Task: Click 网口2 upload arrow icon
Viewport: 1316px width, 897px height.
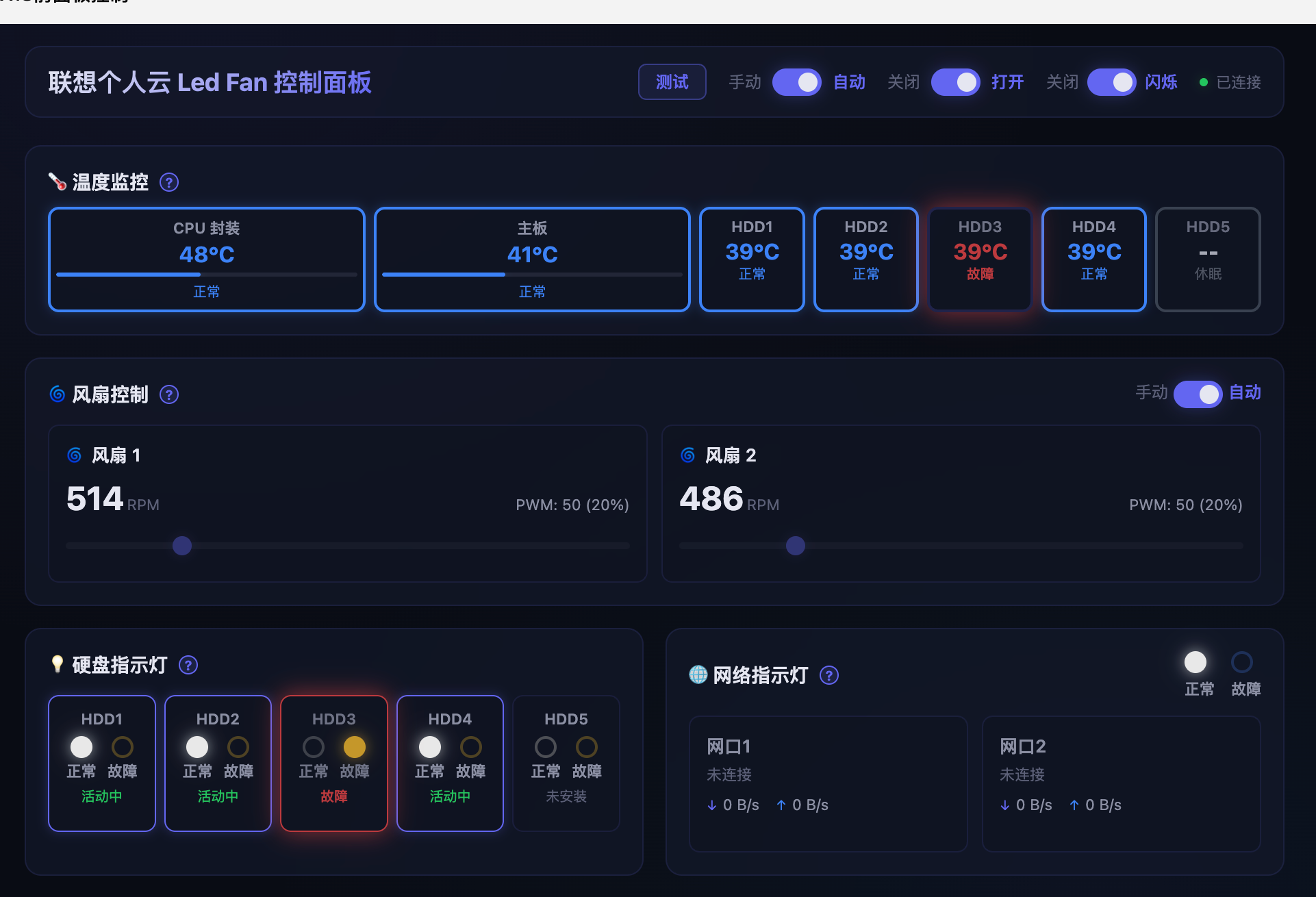Action: click(1074, 805)
